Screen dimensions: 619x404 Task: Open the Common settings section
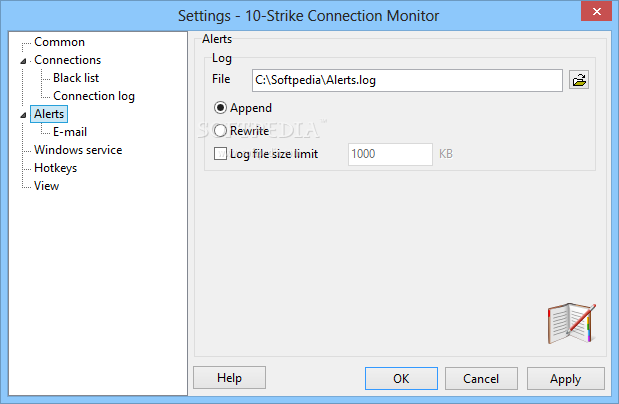click(59, 42)
